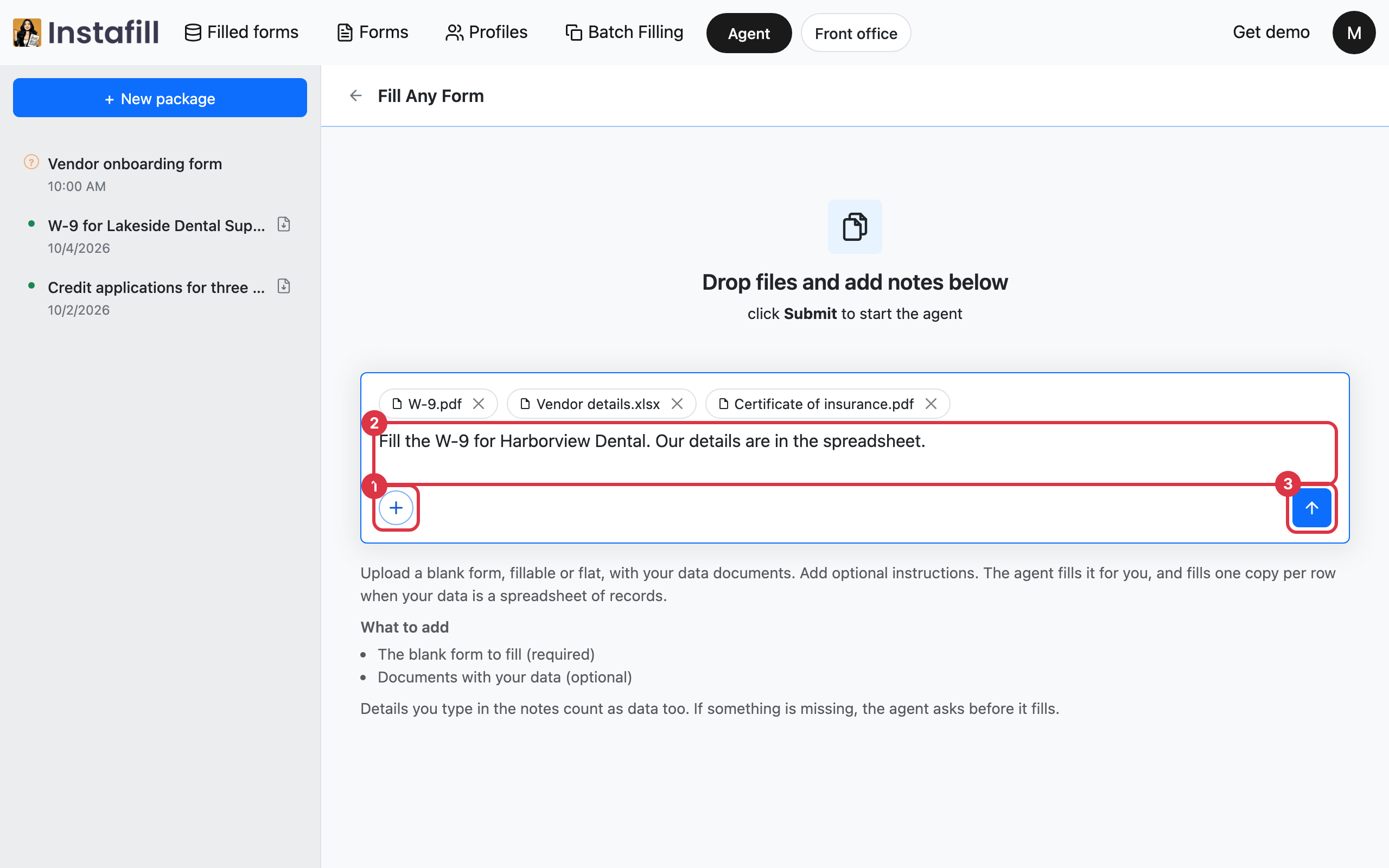Add a file with the plus button
This screenshot has width=1389, height=868.
pos(396,508)
